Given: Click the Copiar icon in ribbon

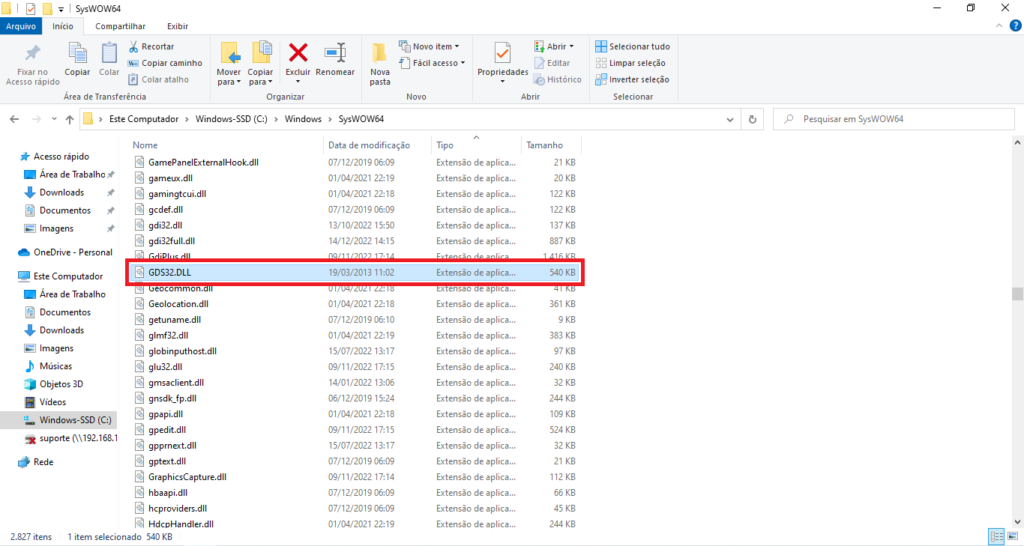Looking at the screenshot, I should (x=77, y=53).
